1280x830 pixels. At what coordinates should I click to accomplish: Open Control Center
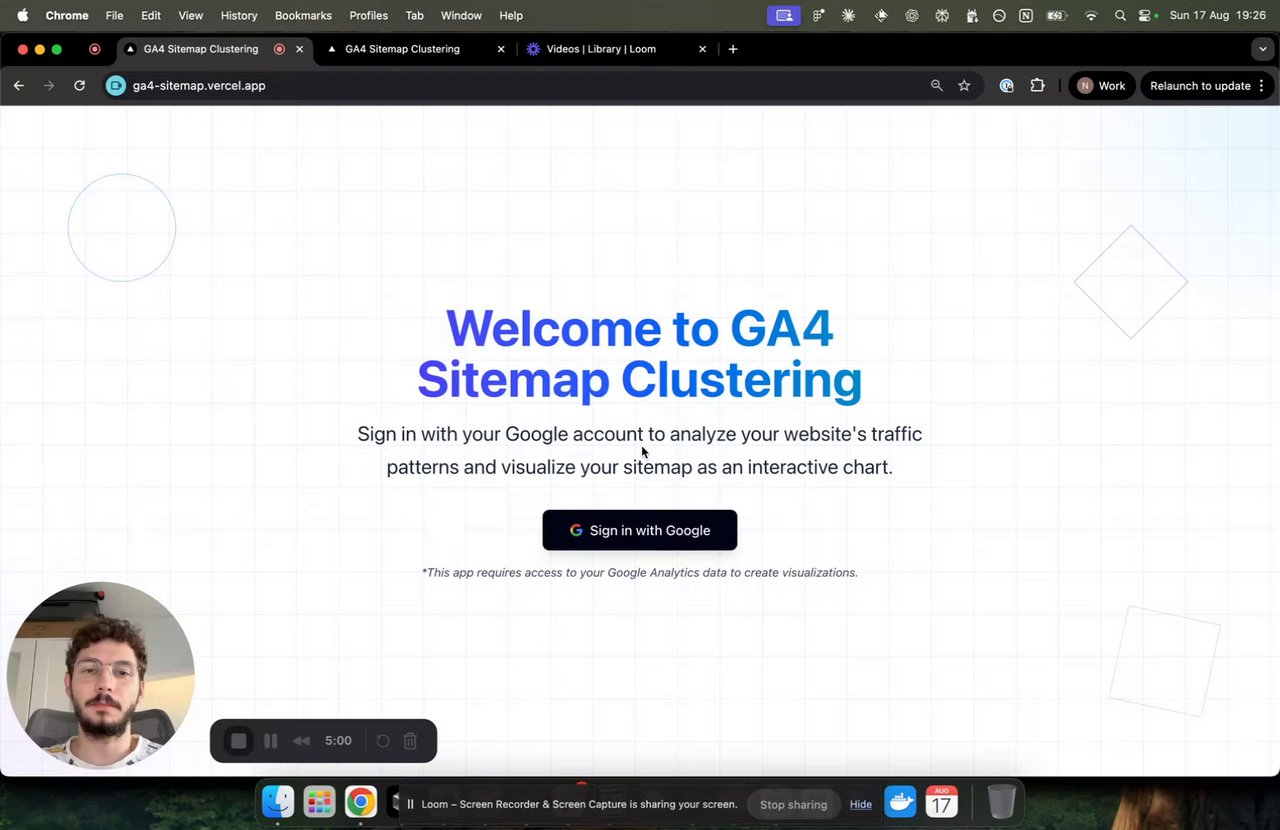point(1146,15)
